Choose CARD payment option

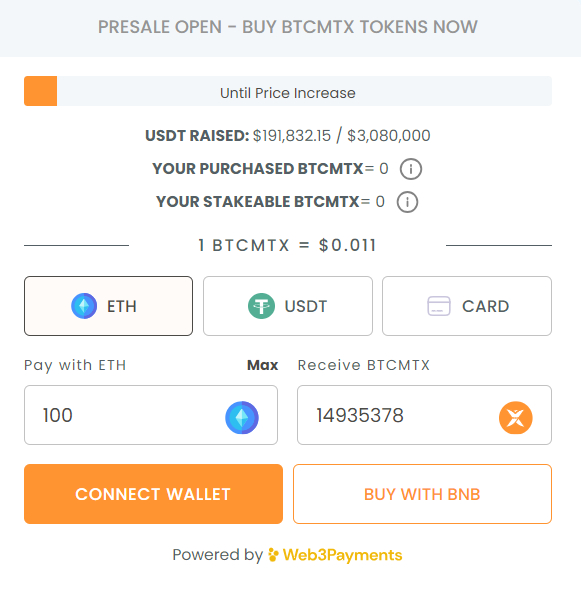[467, 306]
